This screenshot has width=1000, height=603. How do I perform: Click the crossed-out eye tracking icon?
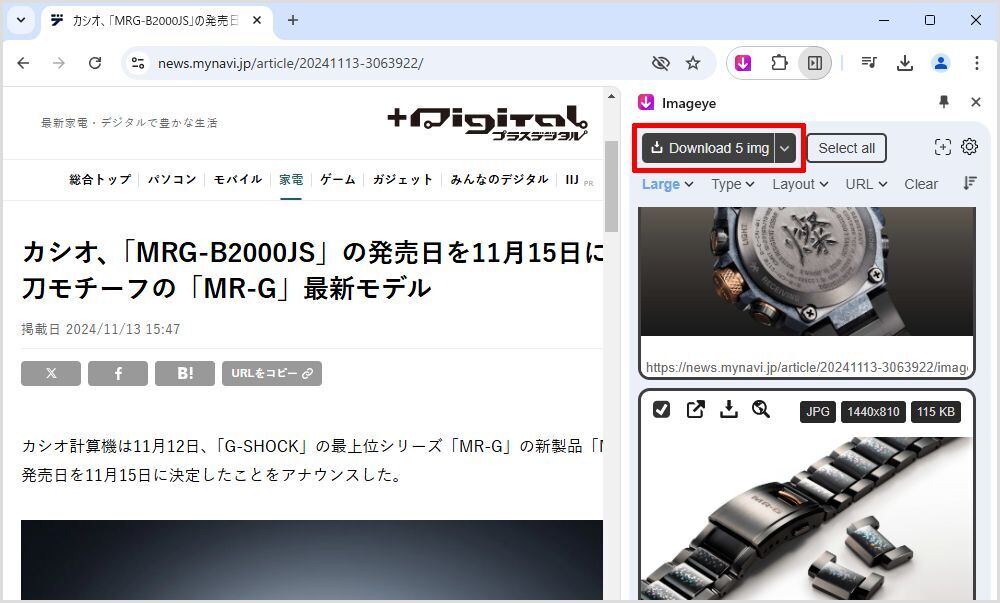661,63
